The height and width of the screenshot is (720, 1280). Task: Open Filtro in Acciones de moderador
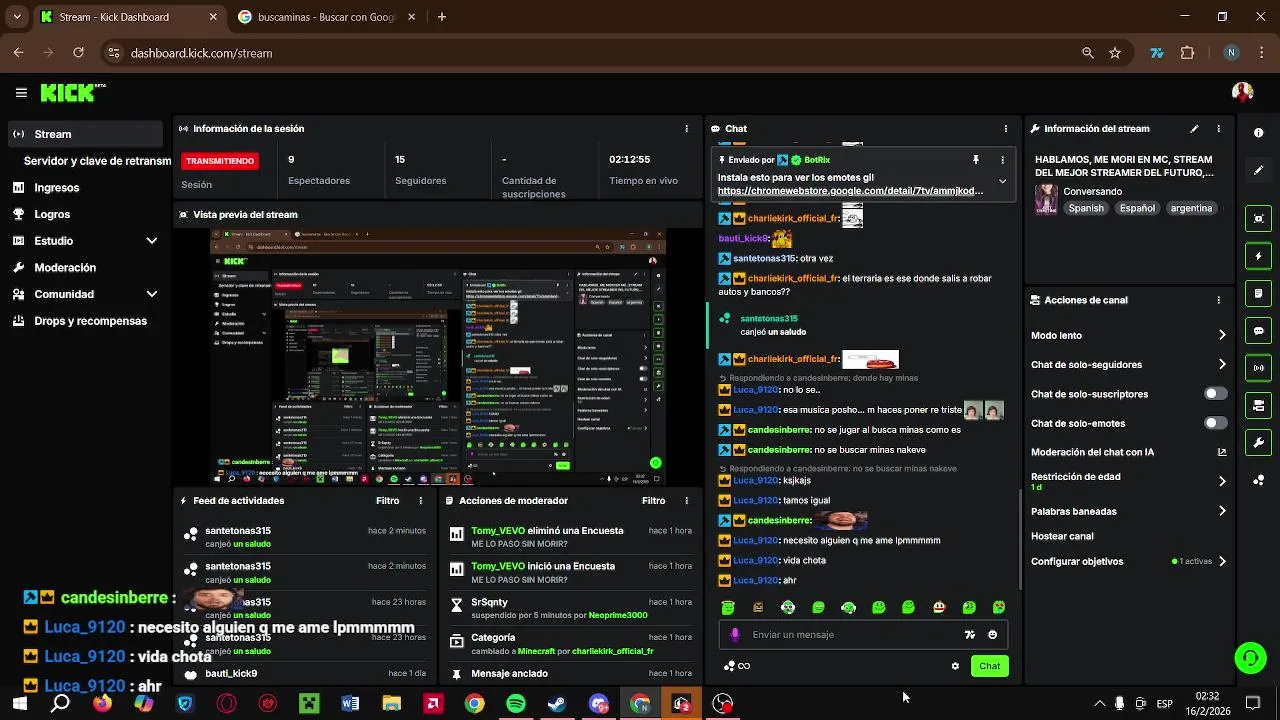coord(653,501)
